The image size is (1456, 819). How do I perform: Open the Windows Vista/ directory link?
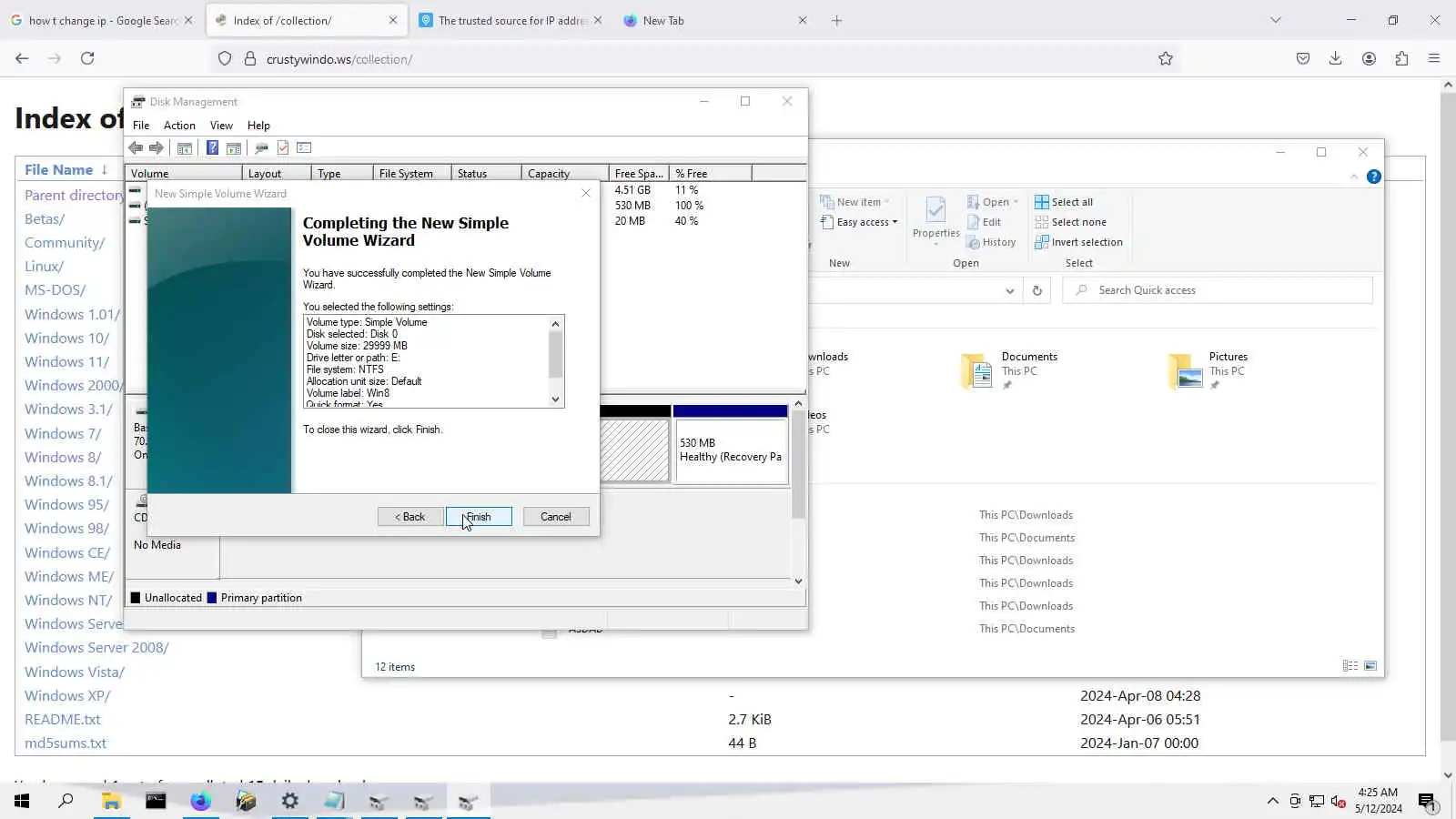coord(75,672)
